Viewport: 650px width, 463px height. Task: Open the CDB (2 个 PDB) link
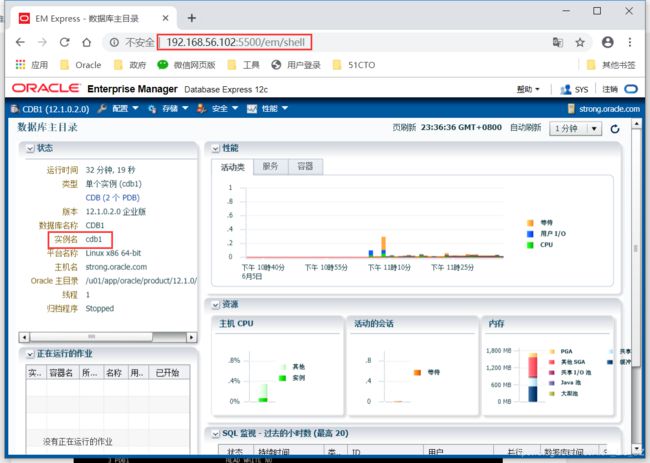[x=112, y=198]
